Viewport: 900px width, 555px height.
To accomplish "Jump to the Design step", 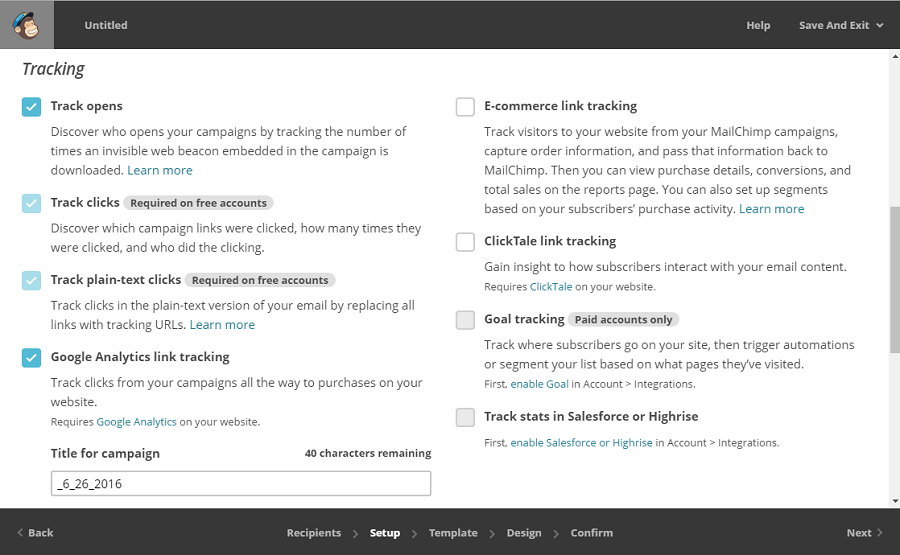I will click(x=523, y=533).
